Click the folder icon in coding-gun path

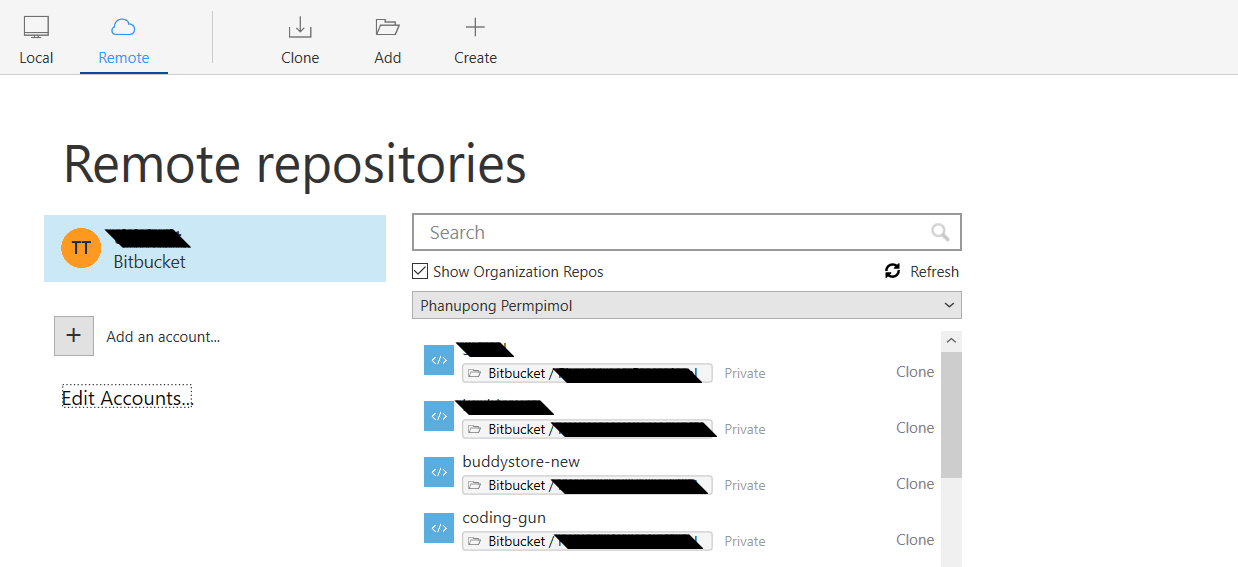(474, 541)
